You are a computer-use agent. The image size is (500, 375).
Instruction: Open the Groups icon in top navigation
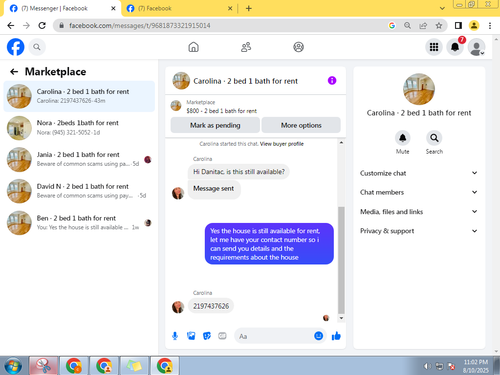coord(298,47)
